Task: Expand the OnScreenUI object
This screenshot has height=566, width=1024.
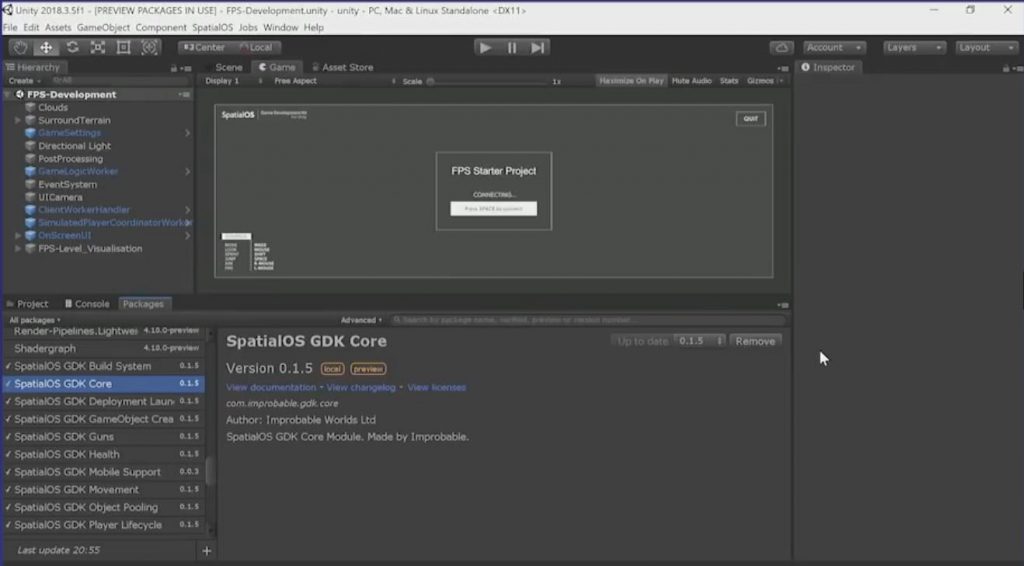Action: [x=18, y=236]
